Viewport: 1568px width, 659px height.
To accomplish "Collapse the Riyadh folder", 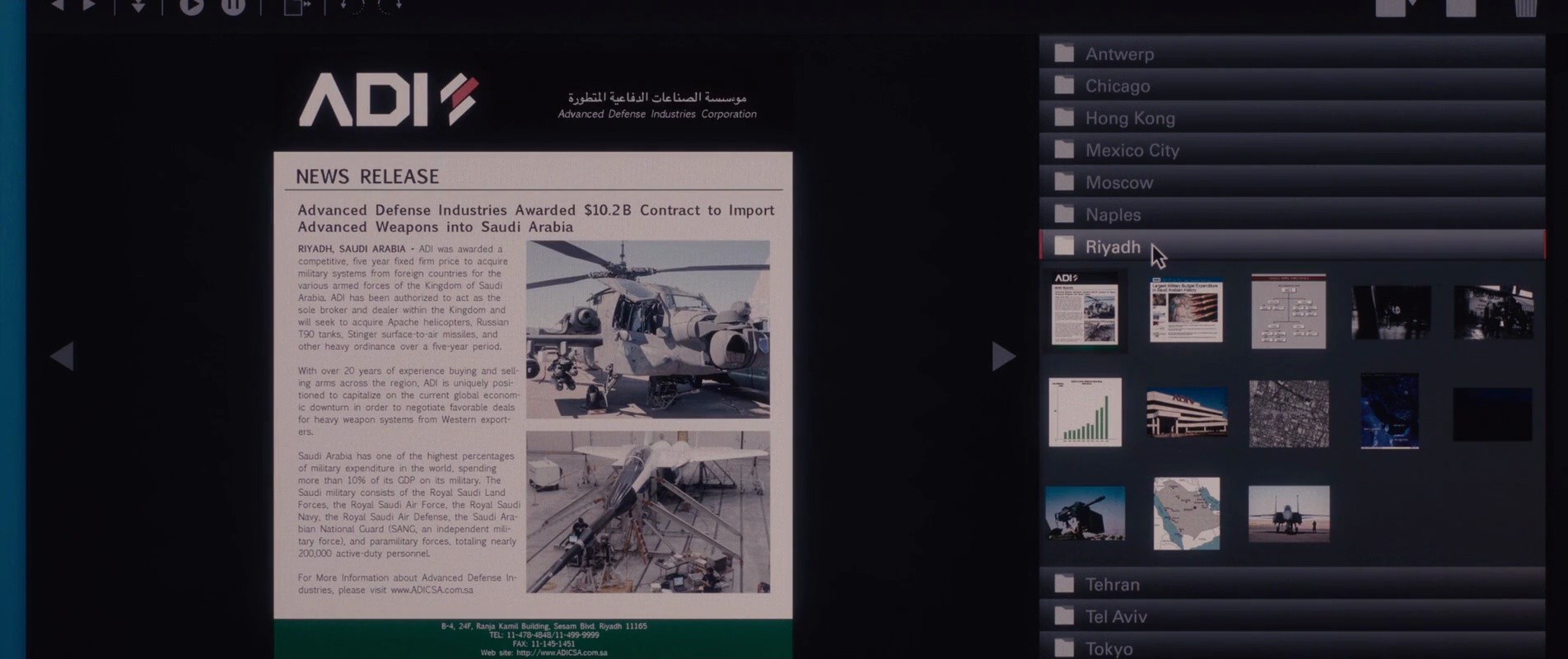I will click(1291, 246).
